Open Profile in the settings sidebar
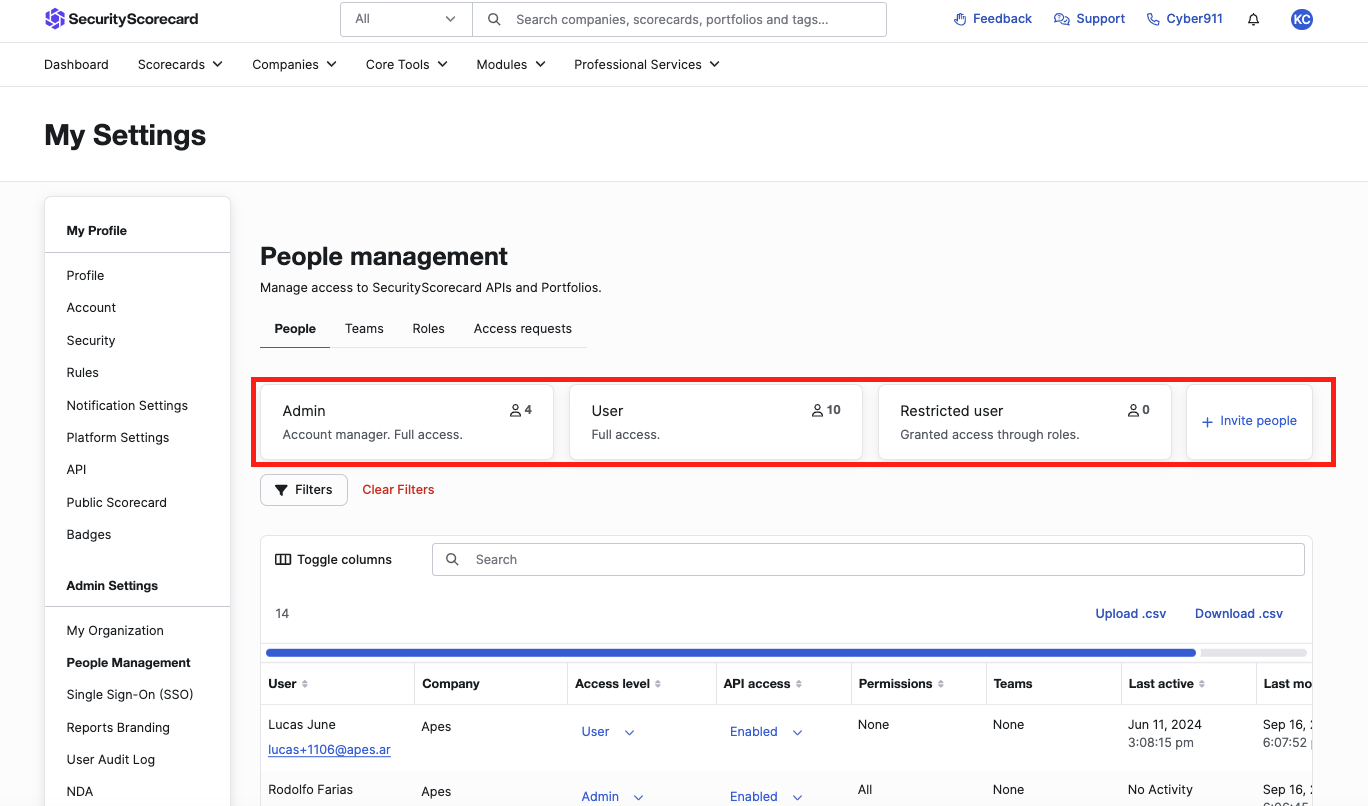Image resolution: width=1368 pixels, height=806 pixels. click(x=85, y=275)
